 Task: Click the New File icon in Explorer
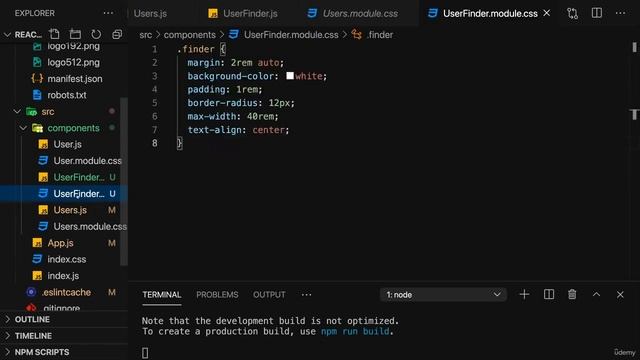[54, 34]
